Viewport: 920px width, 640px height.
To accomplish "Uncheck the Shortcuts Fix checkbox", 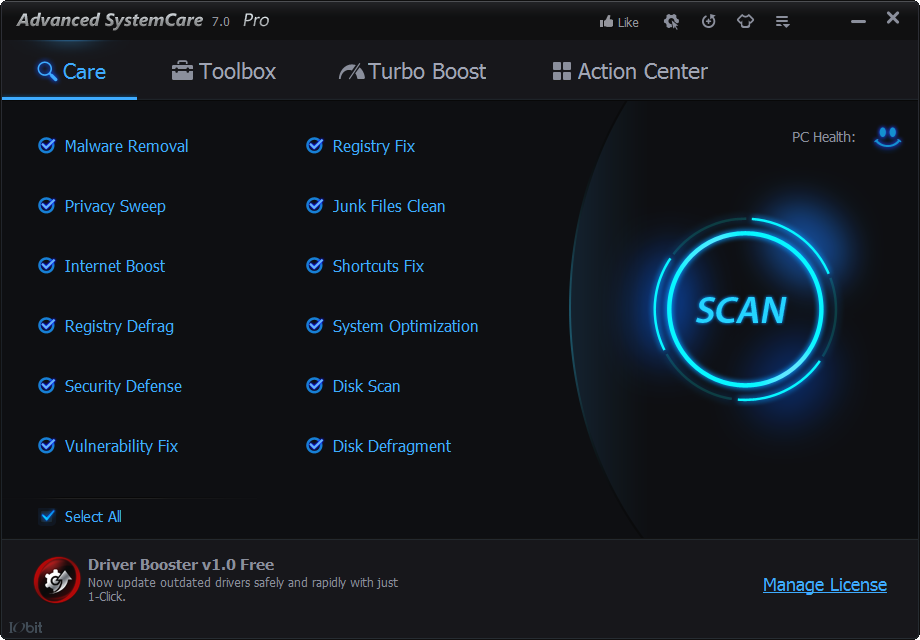I will click(315, 266).
